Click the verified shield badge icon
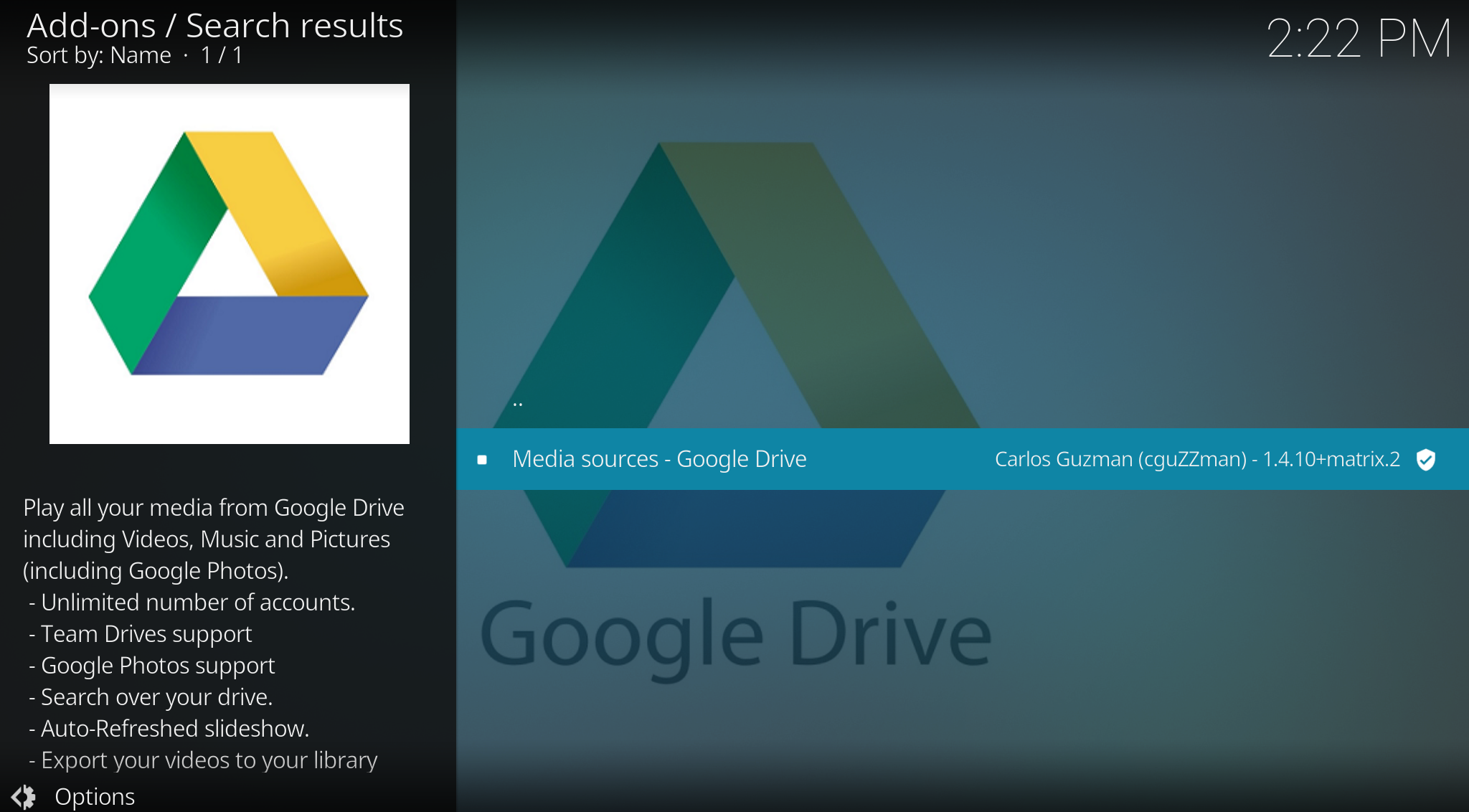1469x812 pixels. (1426, 459)
